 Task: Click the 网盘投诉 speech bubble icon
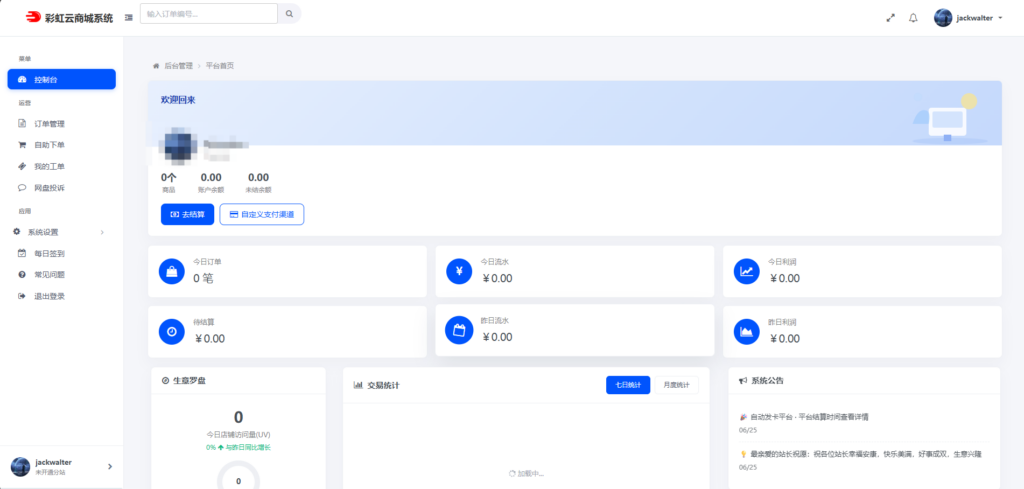(22, 187)
